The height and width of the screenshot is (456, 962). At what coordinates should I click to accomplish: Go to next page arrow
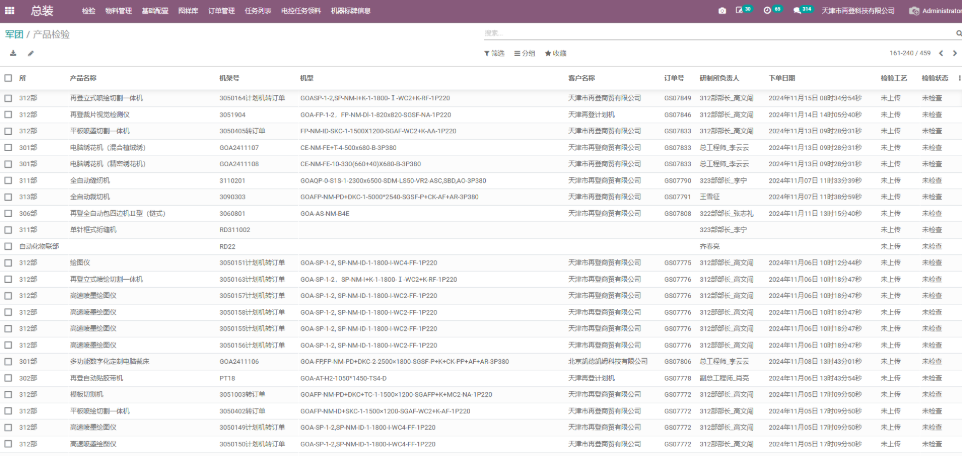[x=954, y=53]
